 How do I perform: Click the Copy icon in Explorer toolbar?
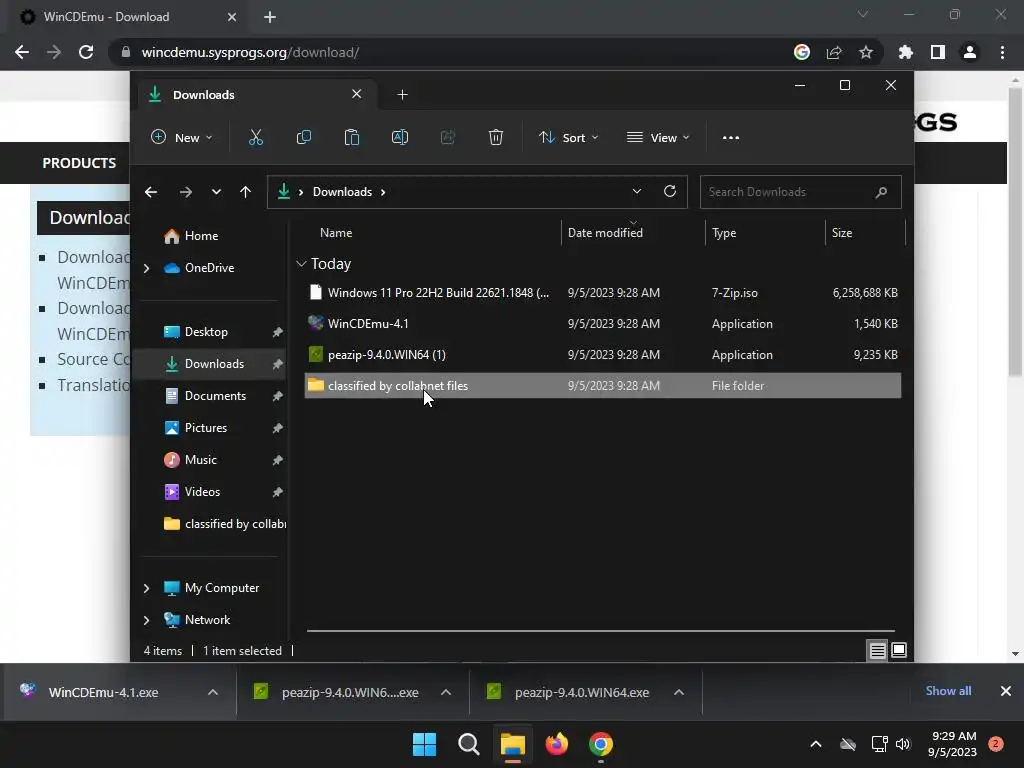[x=304, y=138]
